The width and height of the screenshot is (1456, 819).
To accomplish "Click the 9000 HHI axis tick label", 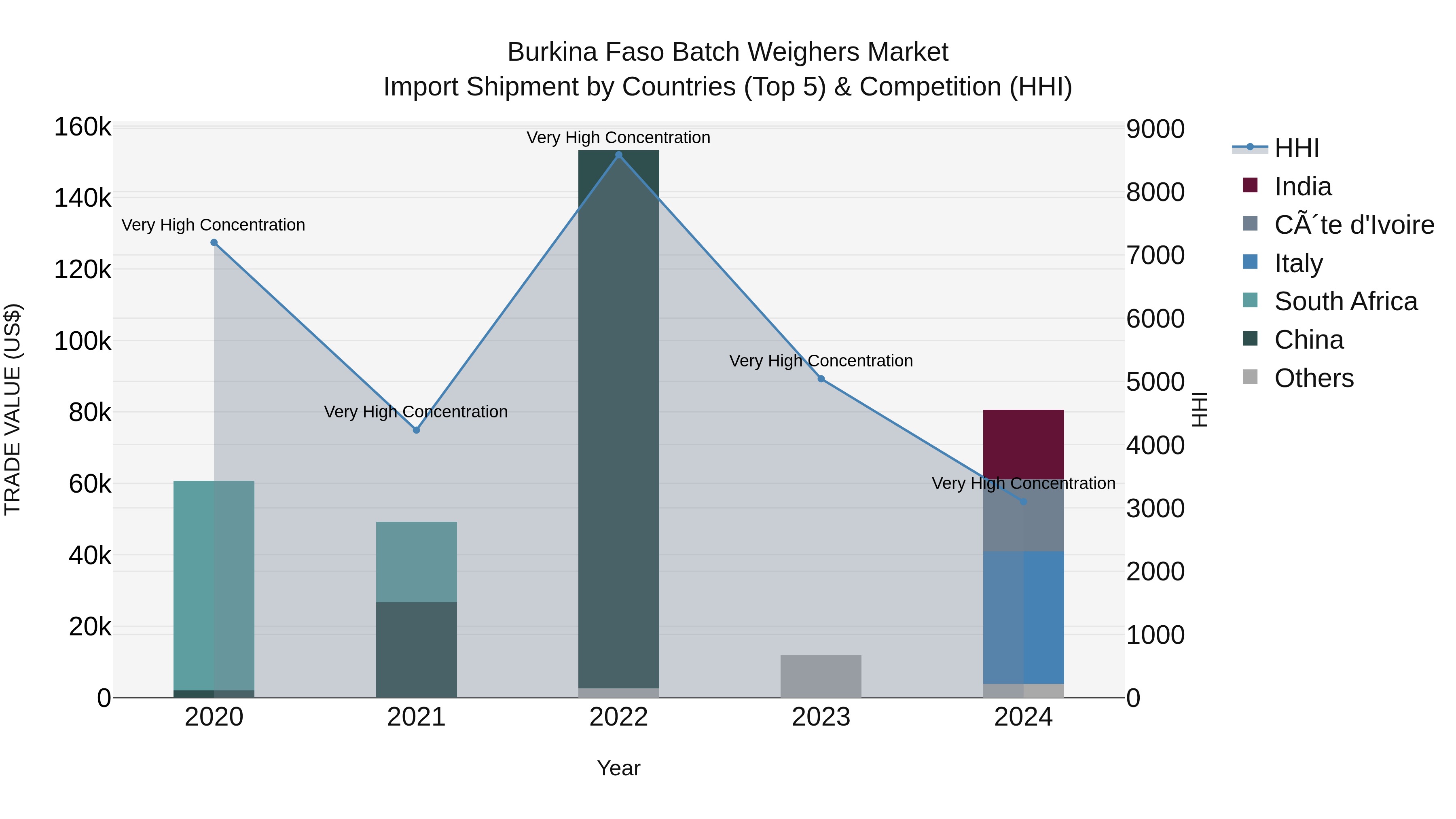I will coord(1155,129).
